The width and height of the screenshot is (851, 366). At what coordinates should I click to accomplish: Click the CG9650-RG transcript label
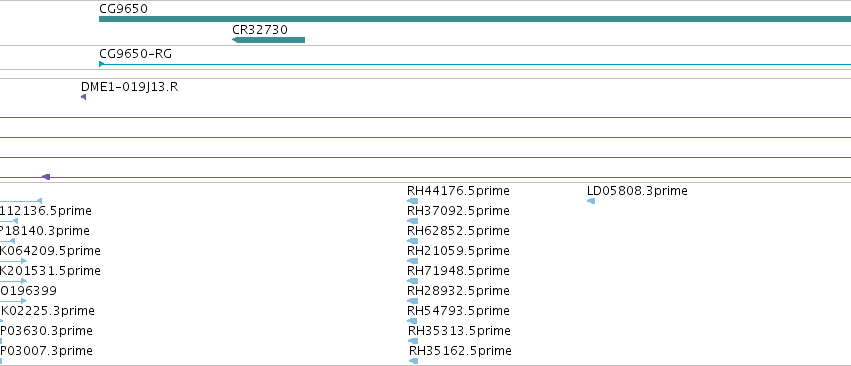136,54
